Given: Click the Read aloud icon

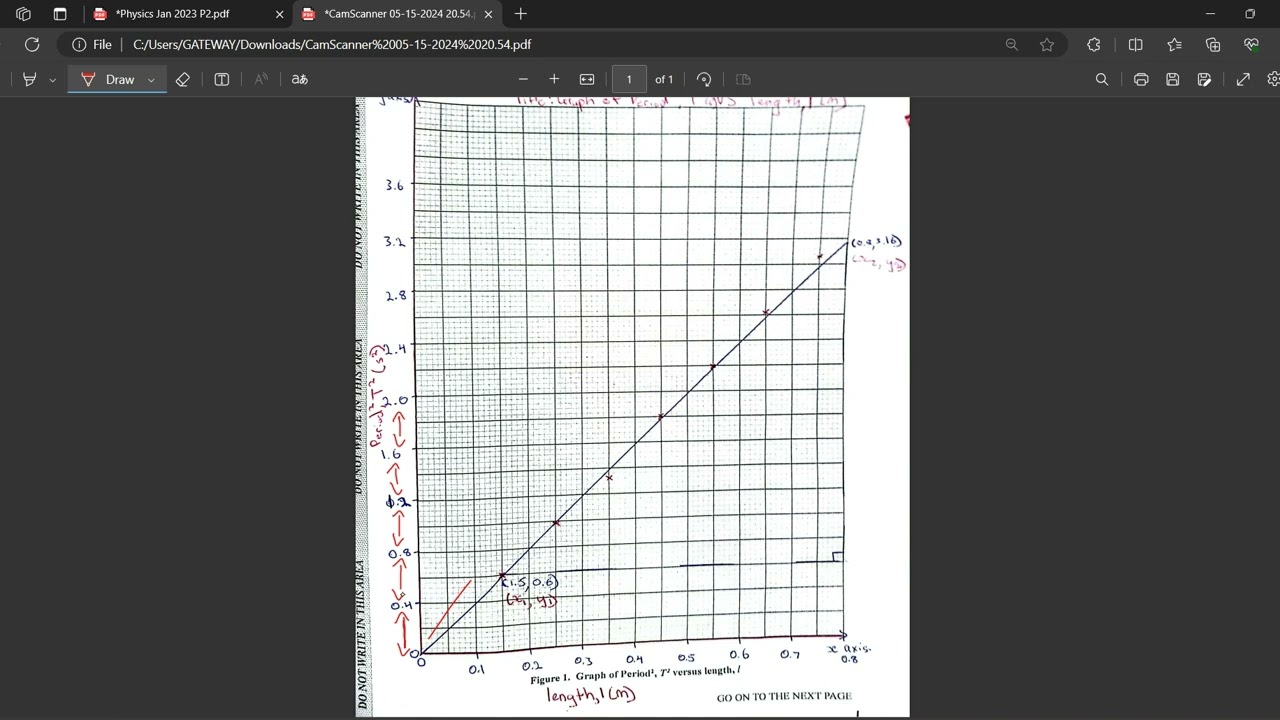Looking at the screenshot, I should [261, 79].
